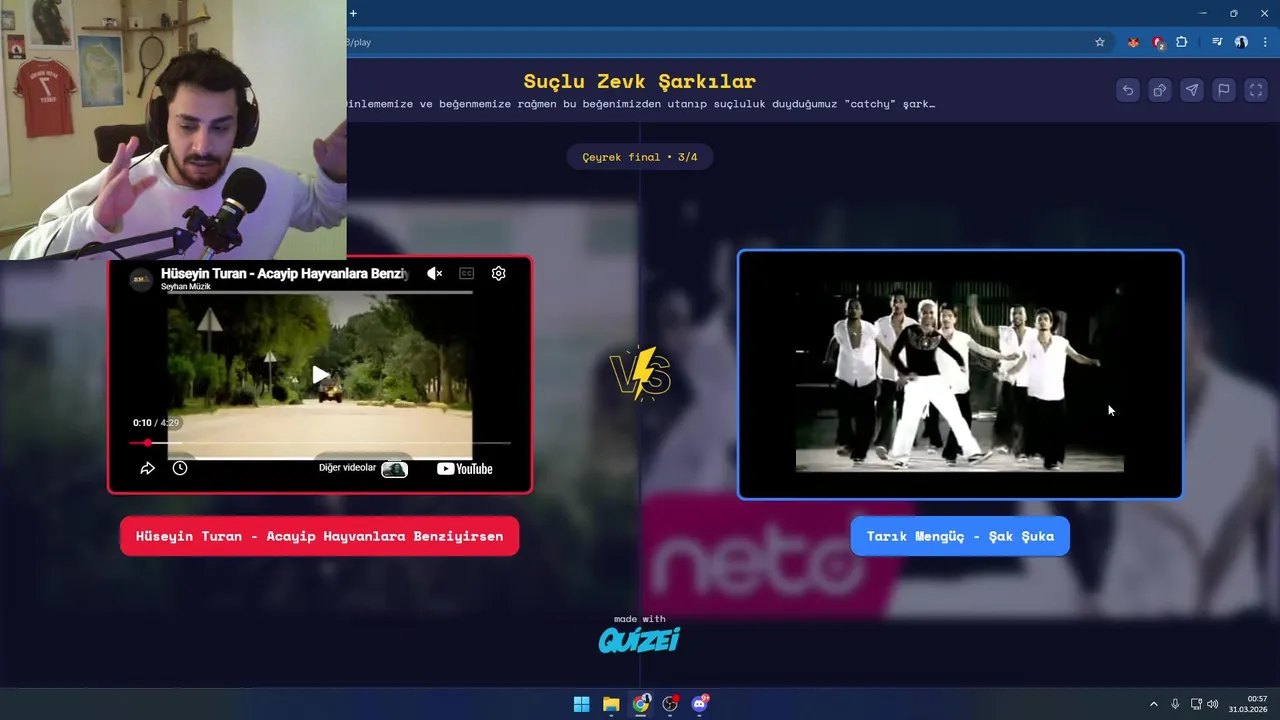Open a new browser tab with plus
1280x720 pixels.
tap(353, 13)
